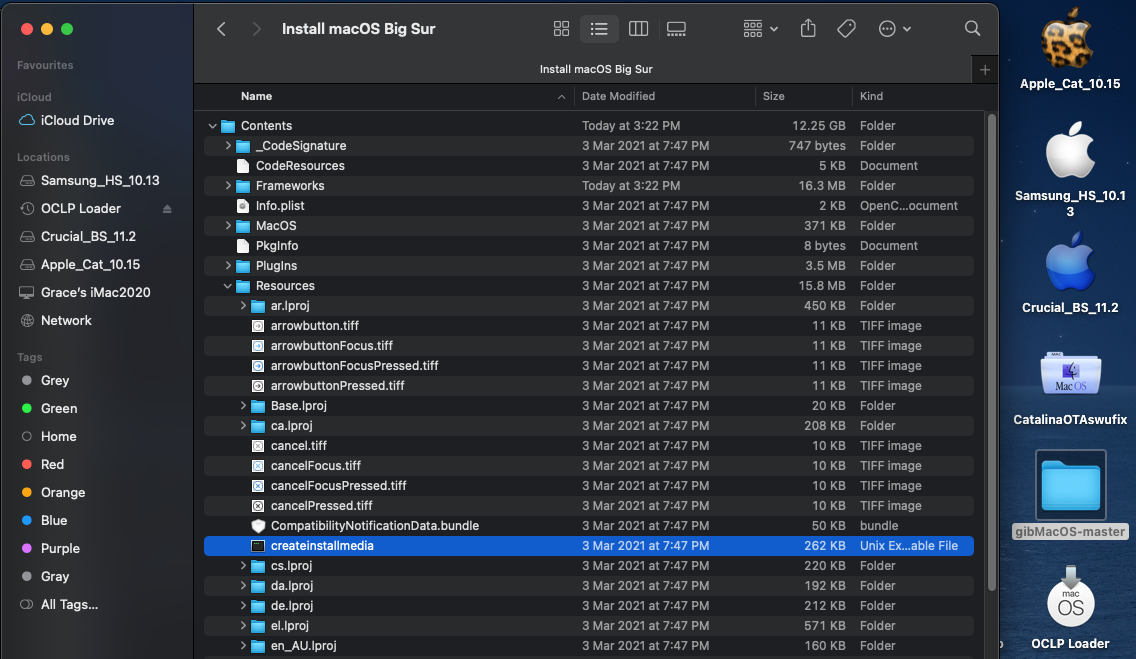This screenshot has height=659, width=1136.
Task: Expand the Base.lproj folder
Action: tap(243, 406)
